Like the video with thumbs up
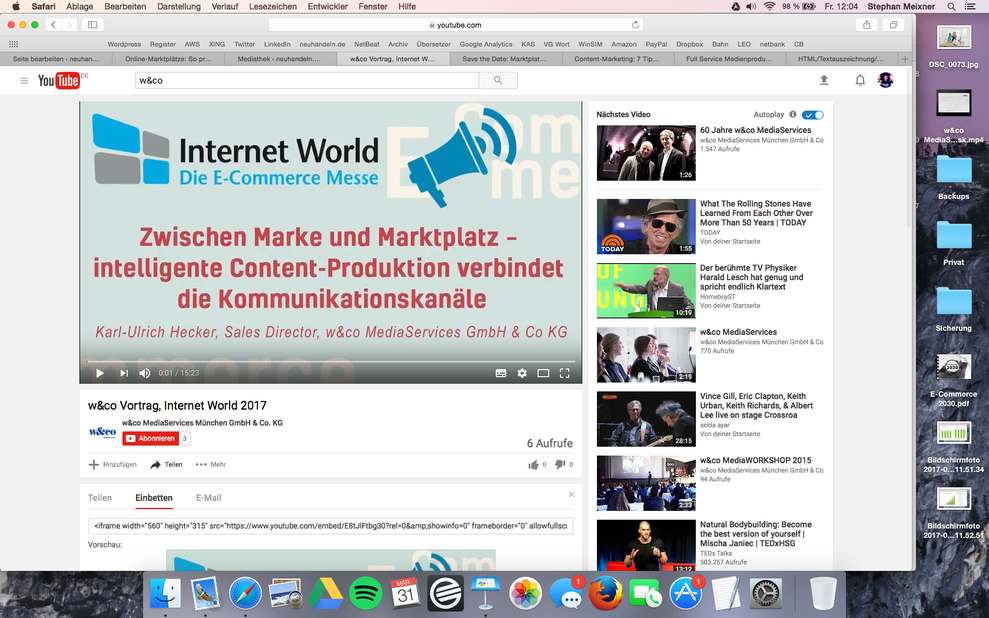The height and width of the screenshot is (618, 989). pos(534,465)
